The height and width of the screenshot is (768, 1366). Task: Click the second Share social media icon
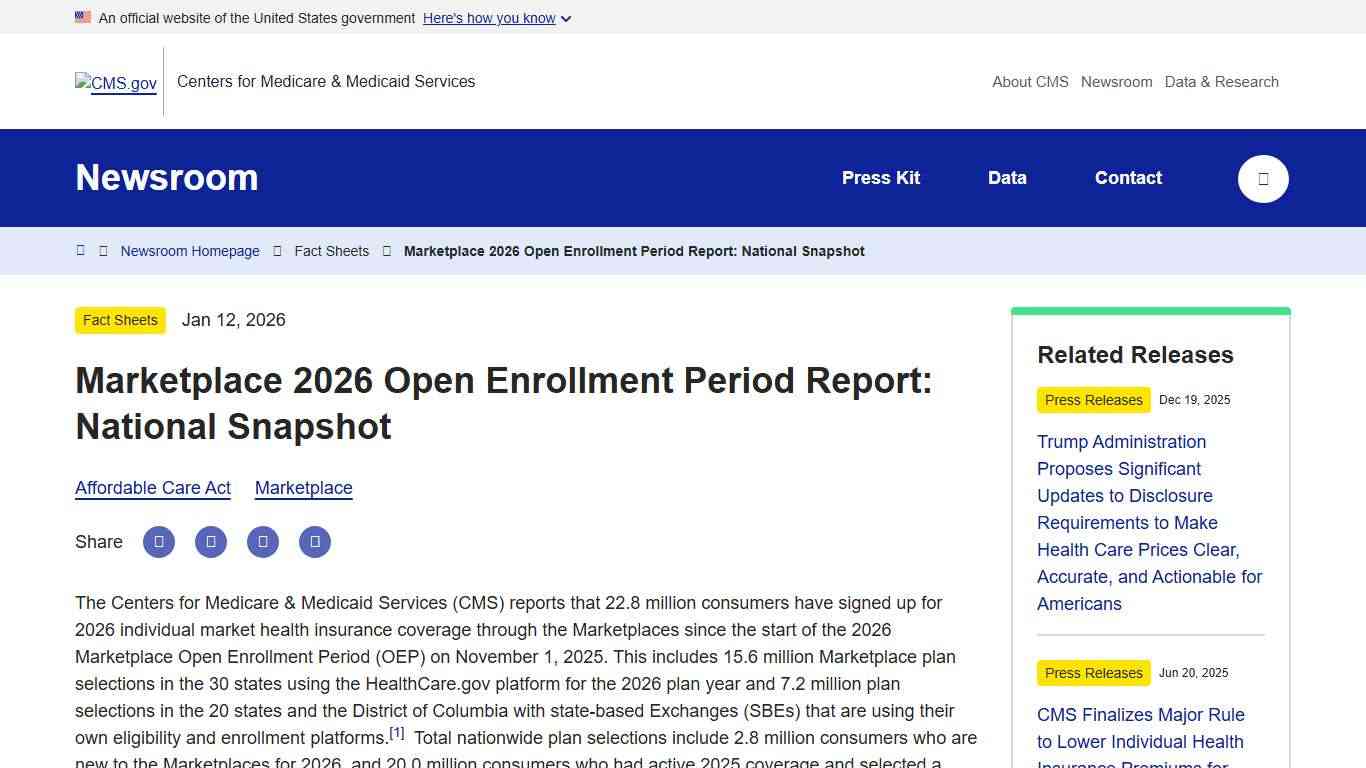point(211,541)
